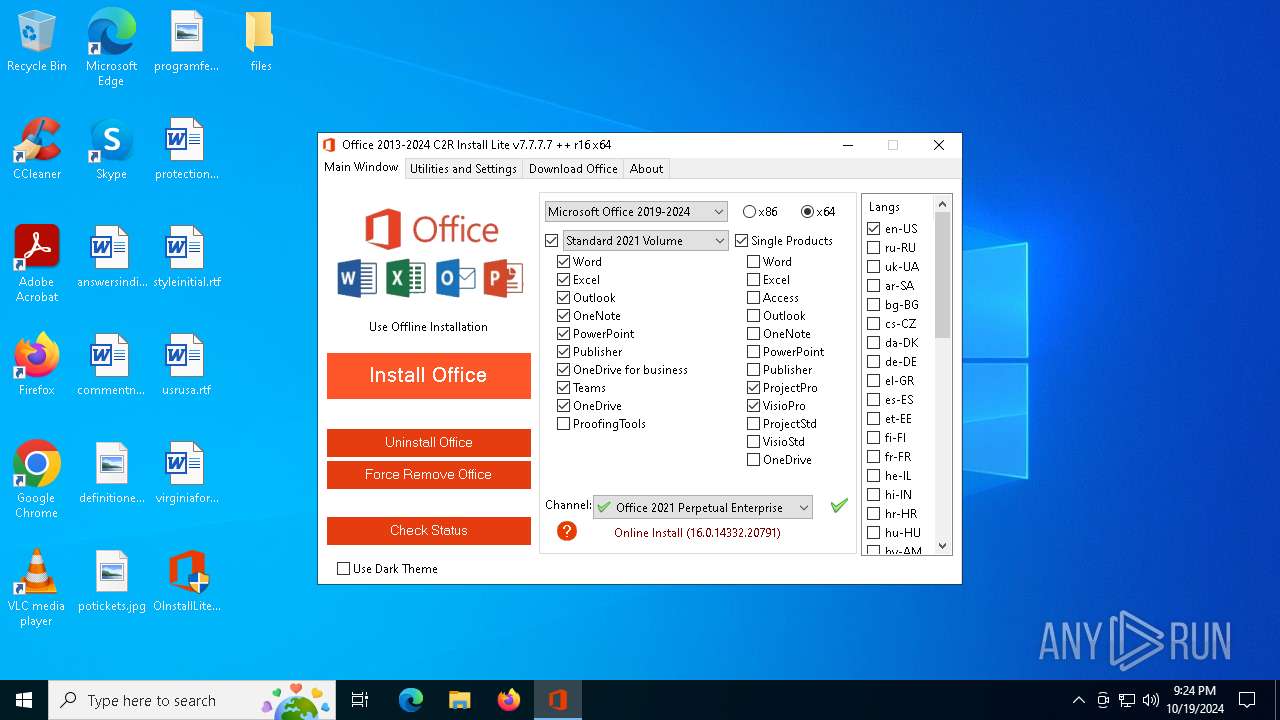Viewport: 1280px width, 720px height.
Task: Uncheck VisioPro single product
Action: tap(754, 406)
